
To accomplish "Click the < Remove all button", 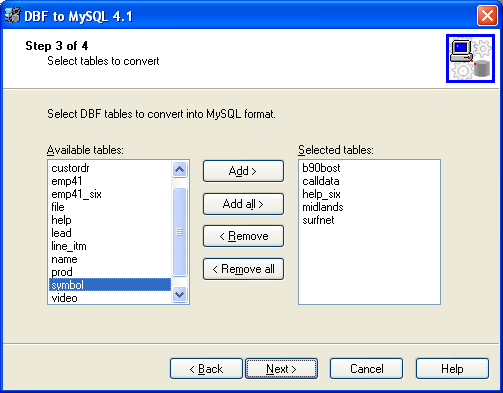I will click(243, 269).
